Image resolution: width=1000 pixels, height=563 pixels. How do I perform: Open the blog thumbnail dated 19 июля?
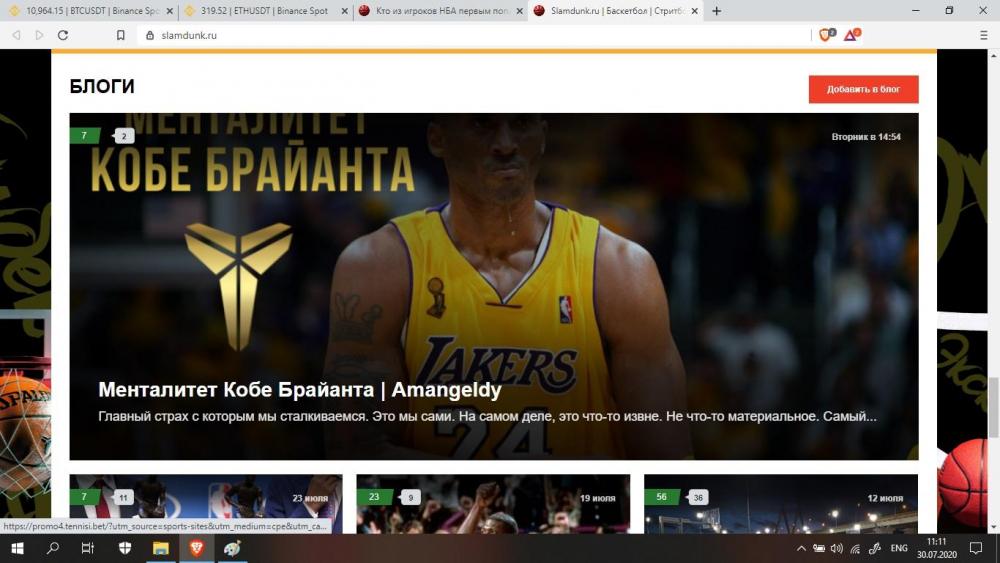[493, 505]
